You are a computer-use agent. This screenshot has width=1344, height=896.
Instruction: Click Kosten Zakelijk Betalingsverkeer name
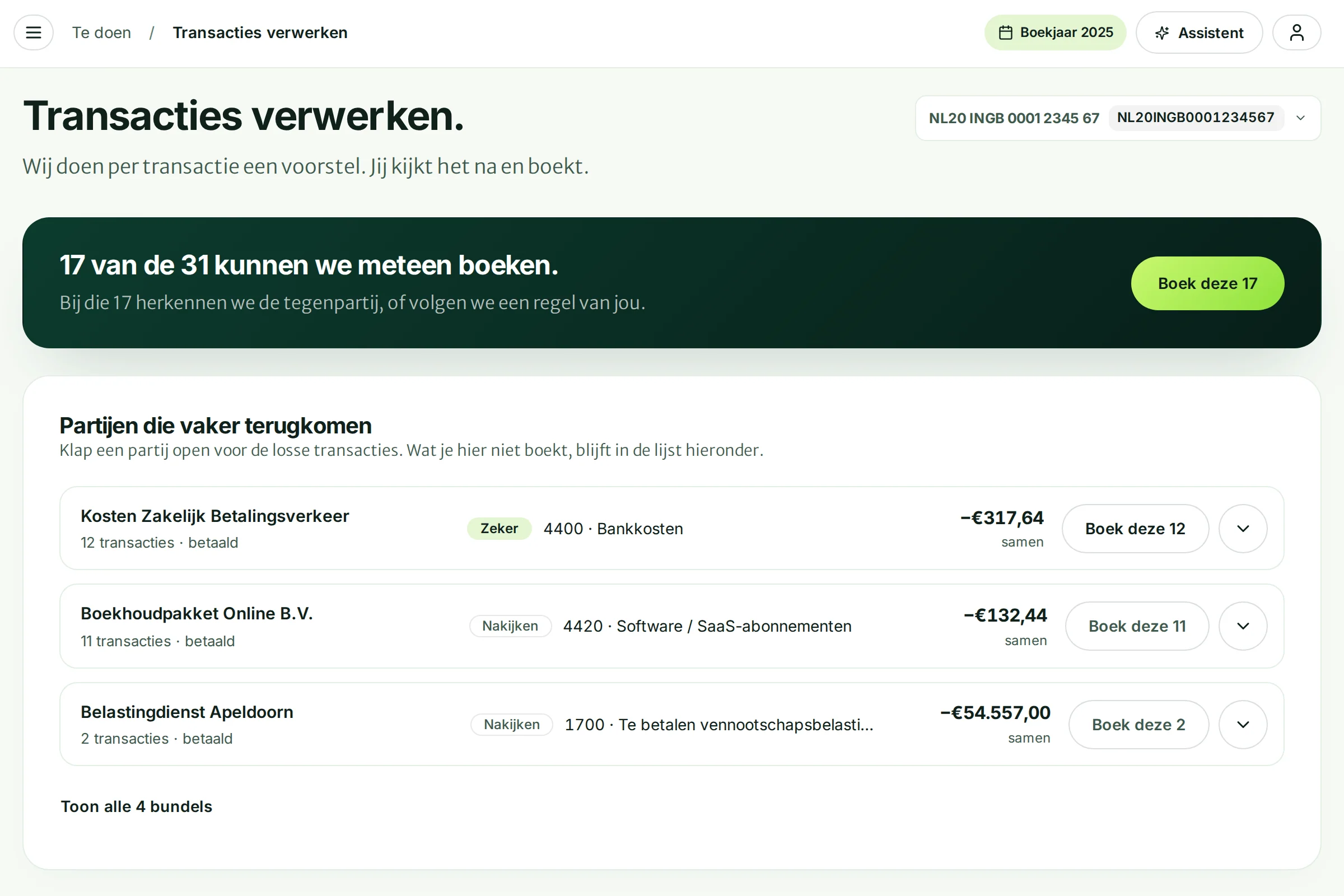click(x=215, y=516)
